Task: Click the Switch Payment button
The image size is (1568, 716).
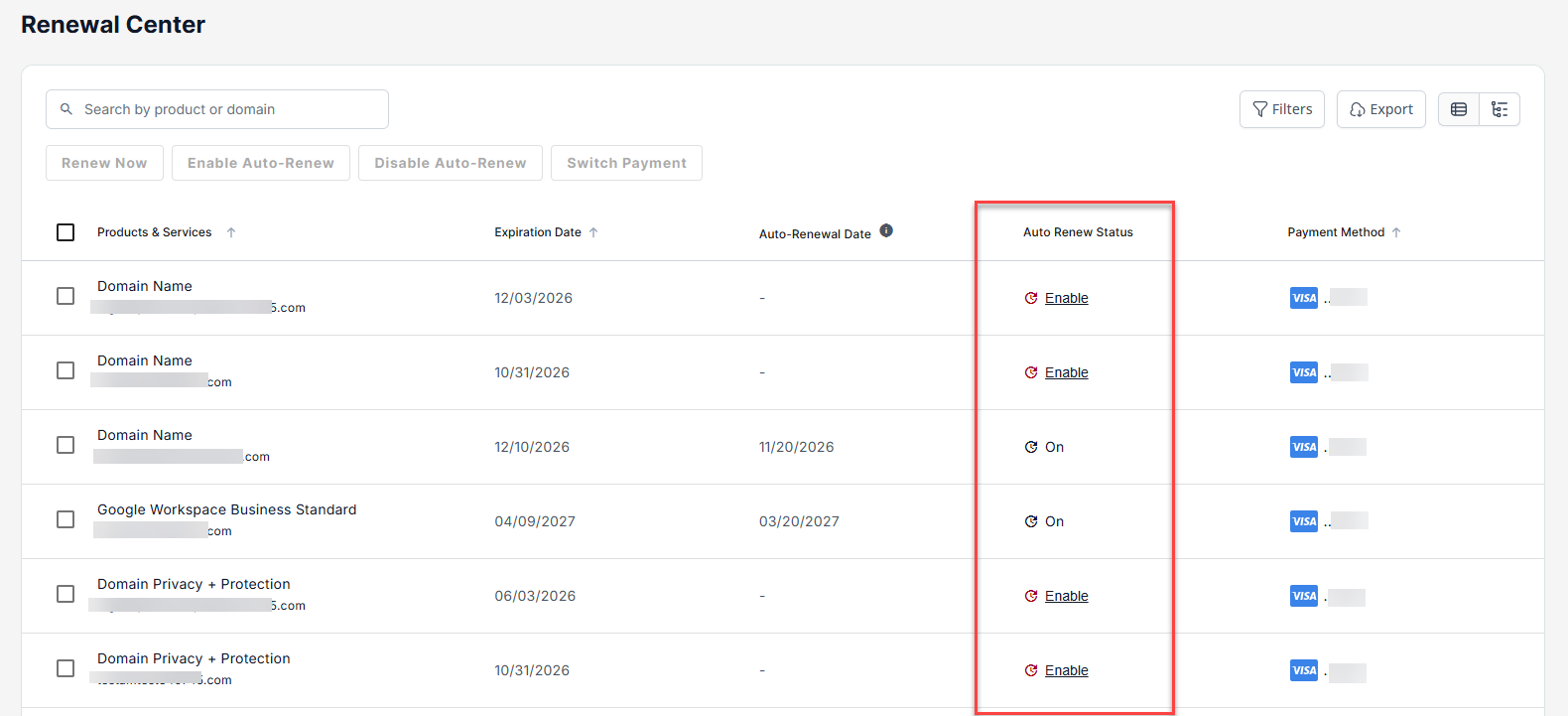Action: 627,163
